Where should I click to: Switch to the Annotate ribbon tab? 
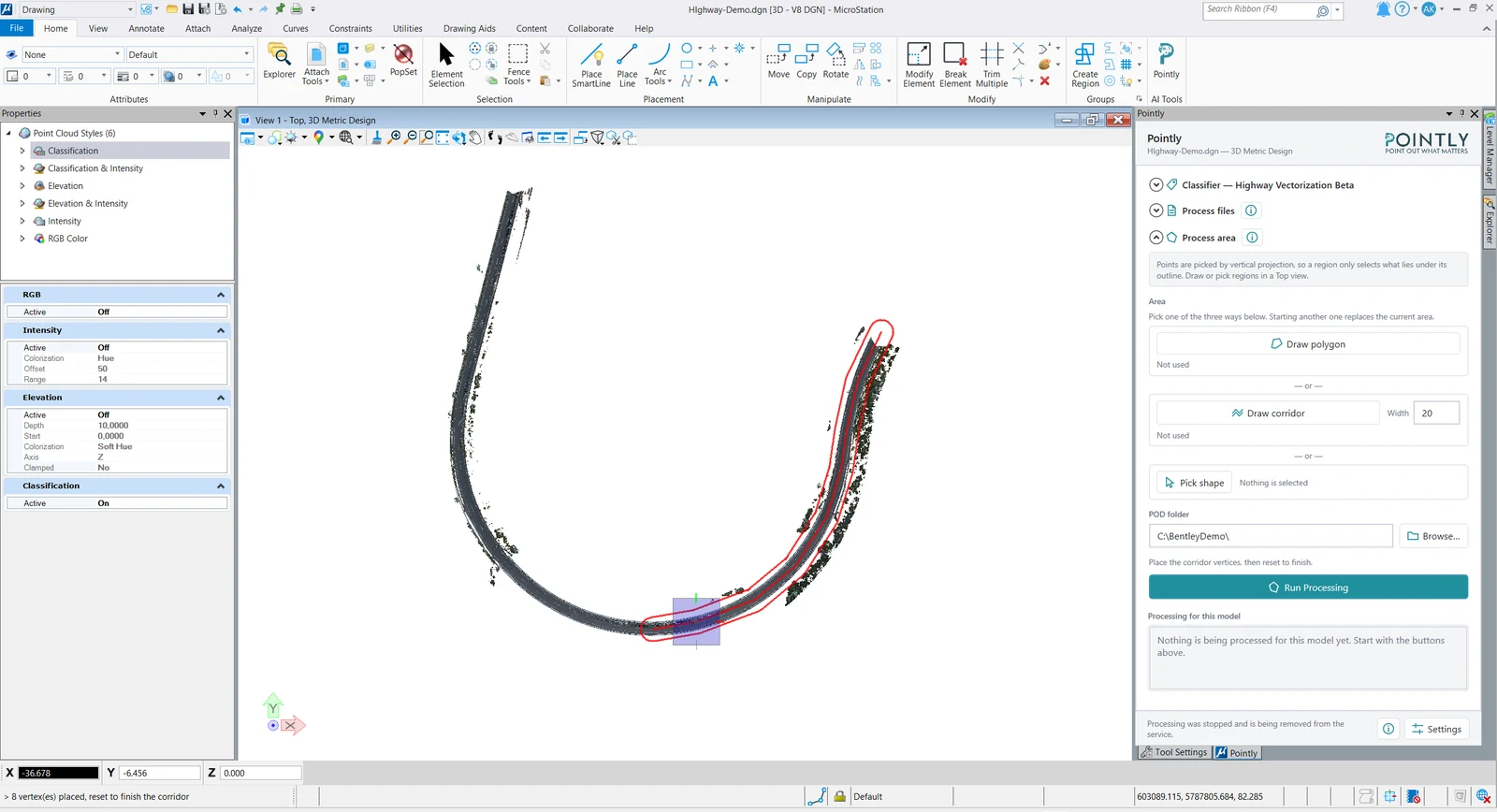click(x=146, y=28)
